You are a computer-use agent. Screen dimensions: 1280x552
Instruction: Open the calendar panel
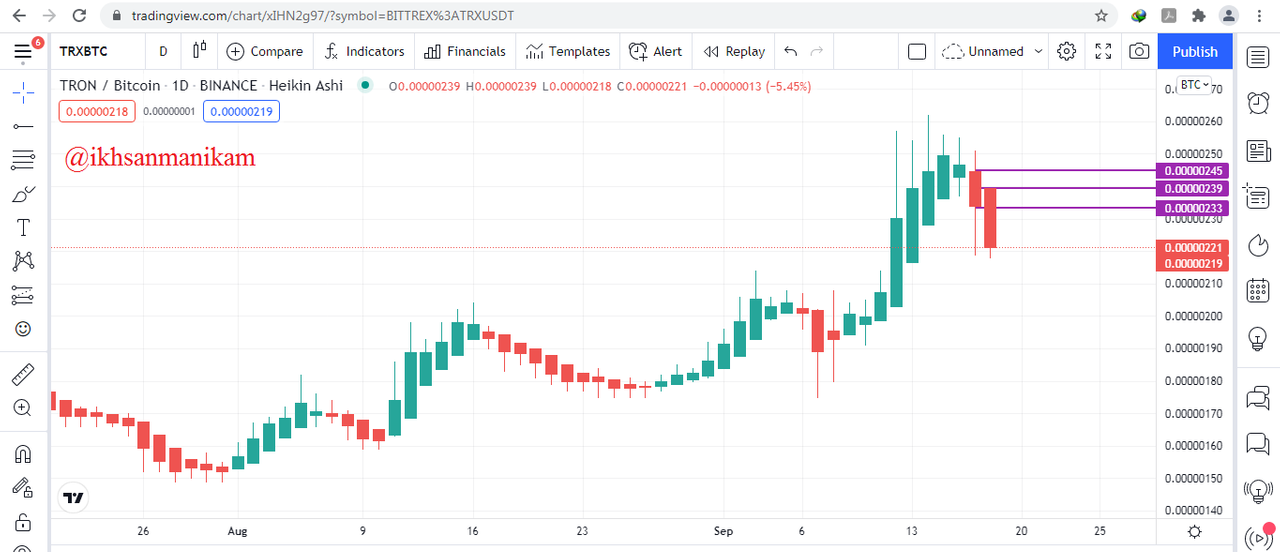pyautogui.click(x=1257, y=291)
